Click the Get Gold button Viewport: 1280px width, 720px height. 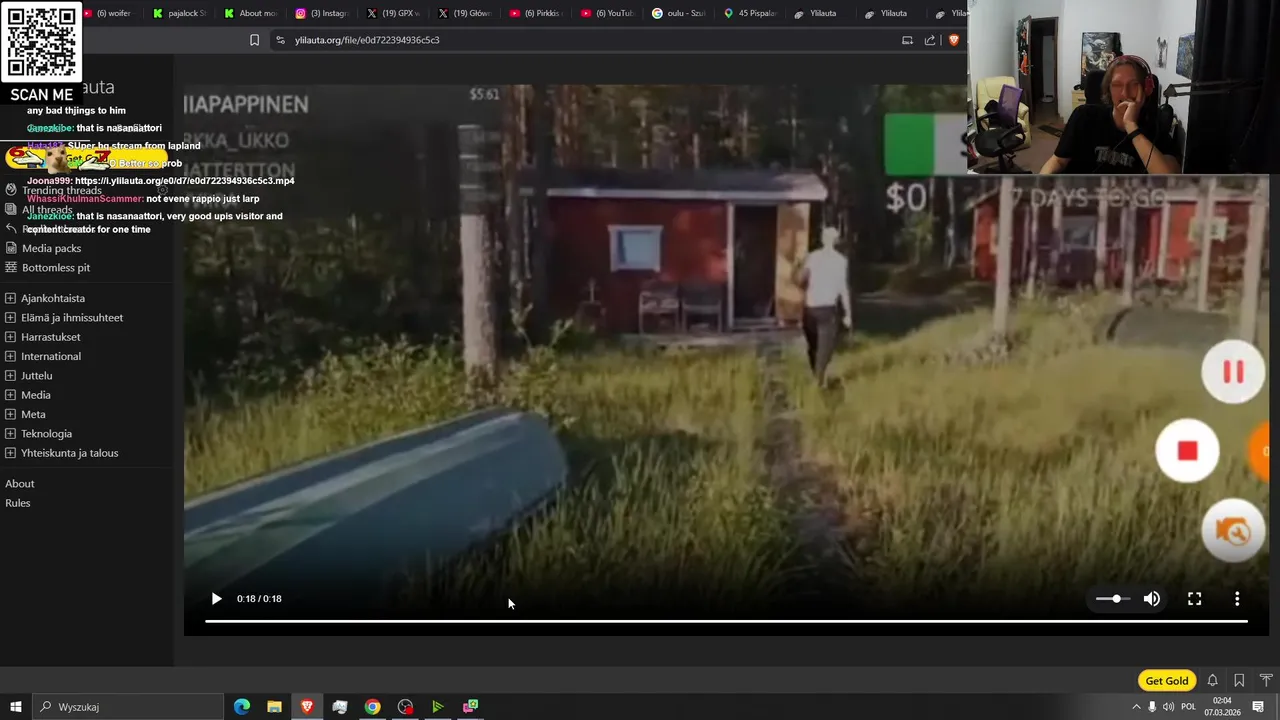pyautogui.click(x=1167, y=681)
